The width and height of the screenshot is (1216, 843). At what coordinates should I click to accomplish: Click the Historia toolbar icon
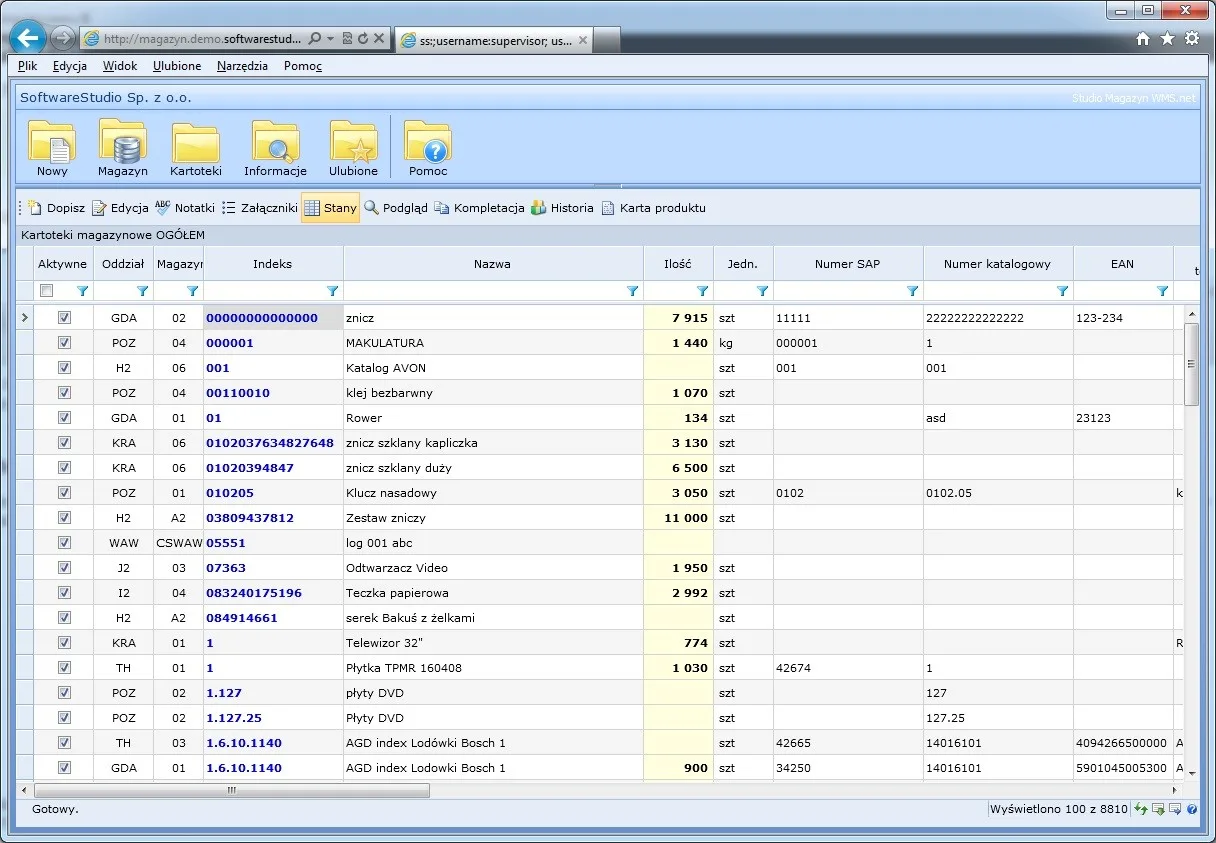(539, 208)
